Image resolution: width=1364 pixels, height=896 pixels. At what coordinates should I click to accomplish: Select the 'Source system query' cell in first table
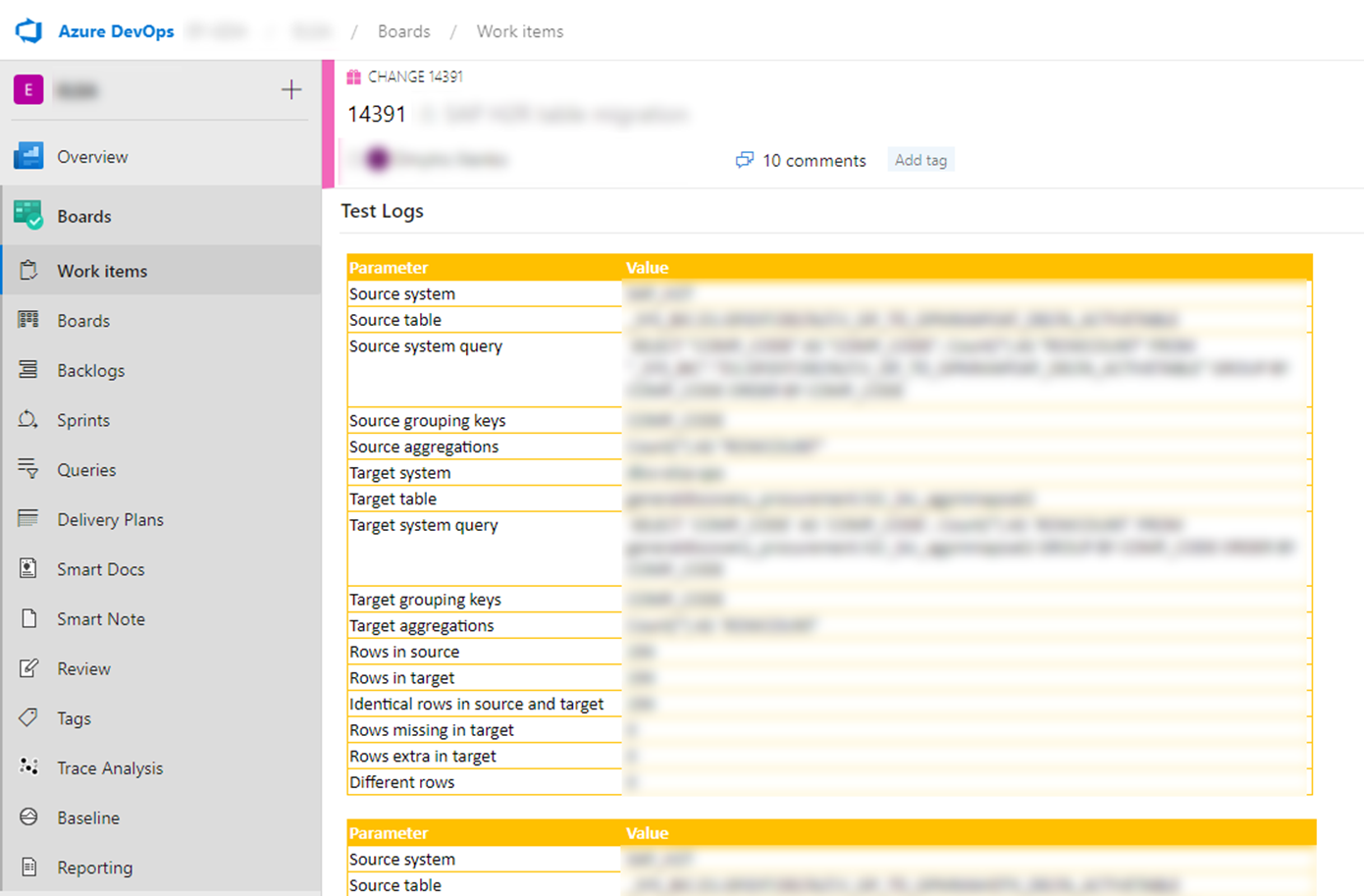tap(485, 371)
